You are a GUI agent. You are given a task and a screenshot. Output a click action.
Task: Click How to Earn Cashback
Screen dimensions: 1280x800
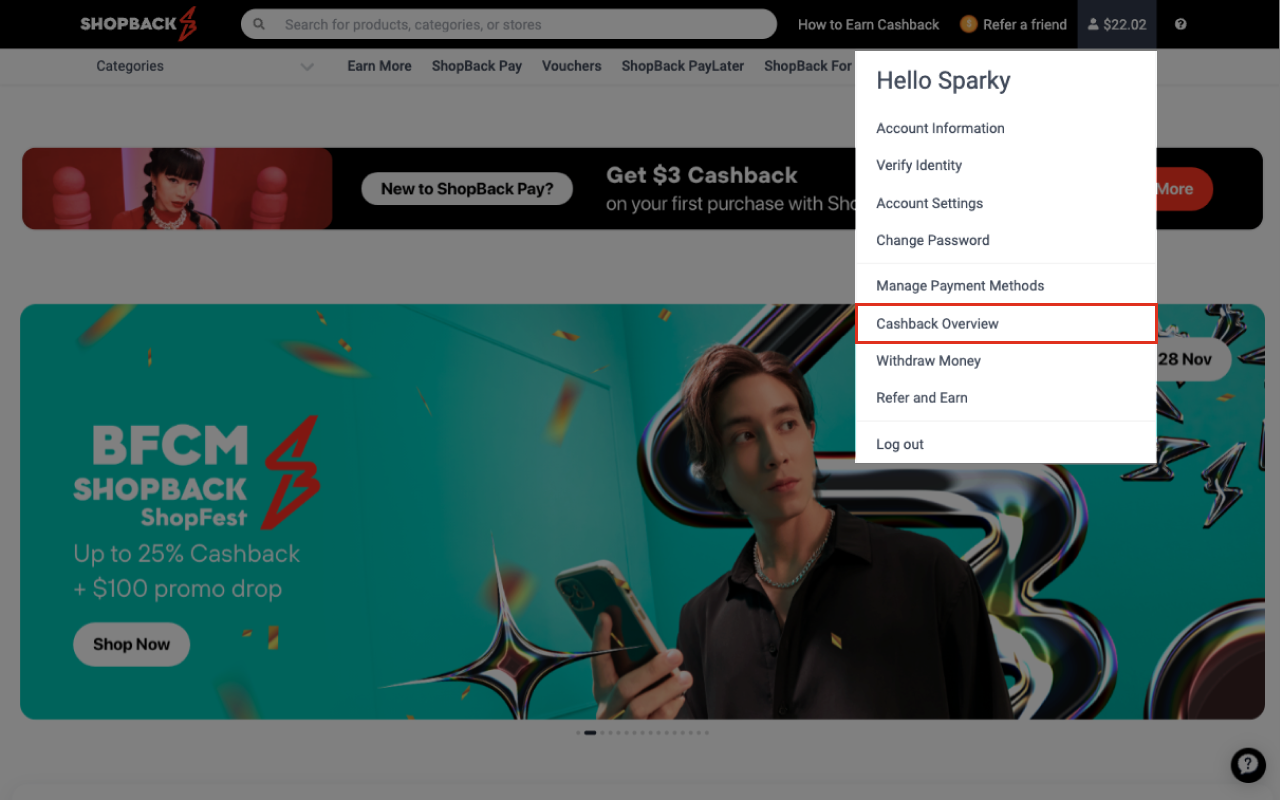[867, 24]
